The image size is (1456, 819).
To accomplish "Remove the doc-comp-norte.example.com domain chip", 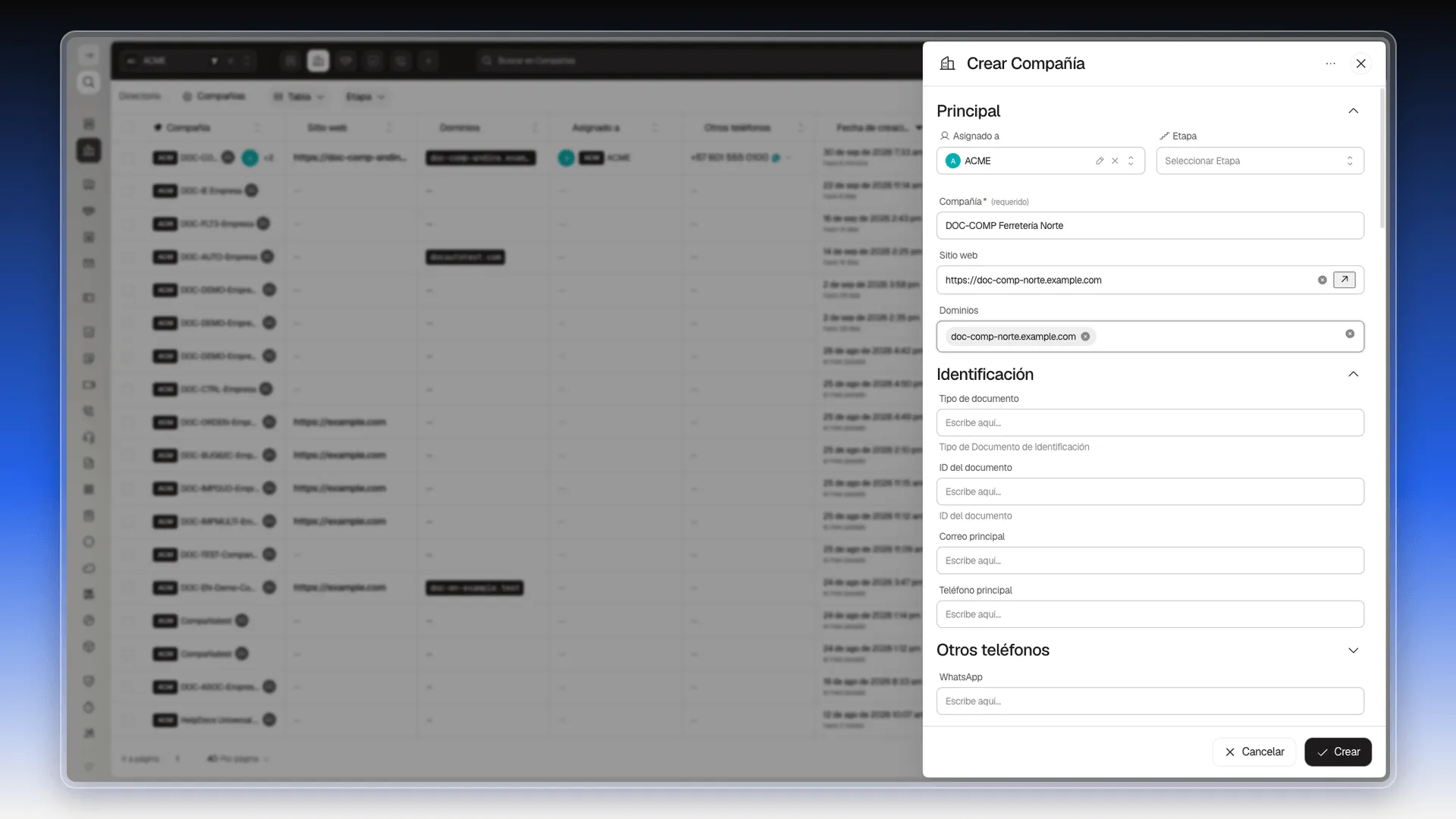I will tap(1085, 337).
